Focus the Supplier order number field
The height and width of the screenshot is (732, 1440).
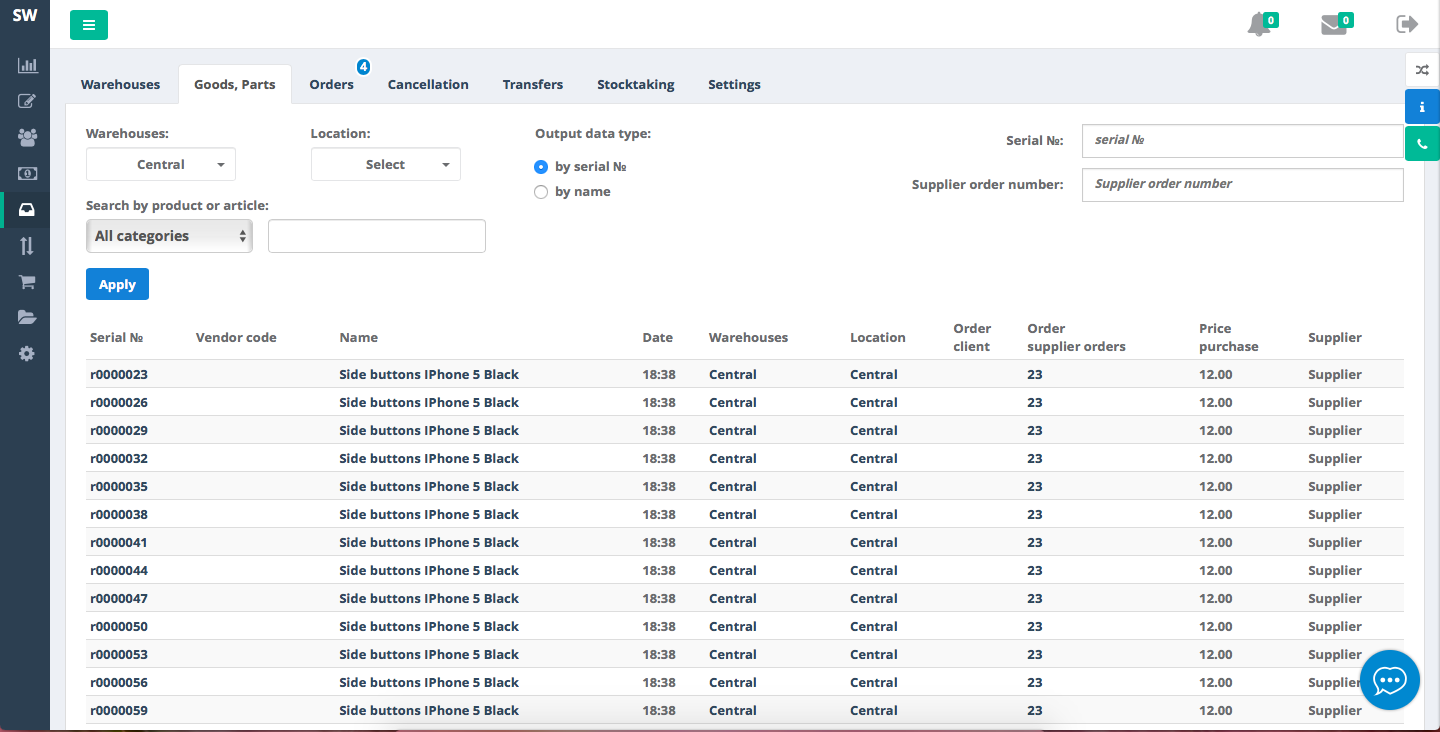(1243, 185)
